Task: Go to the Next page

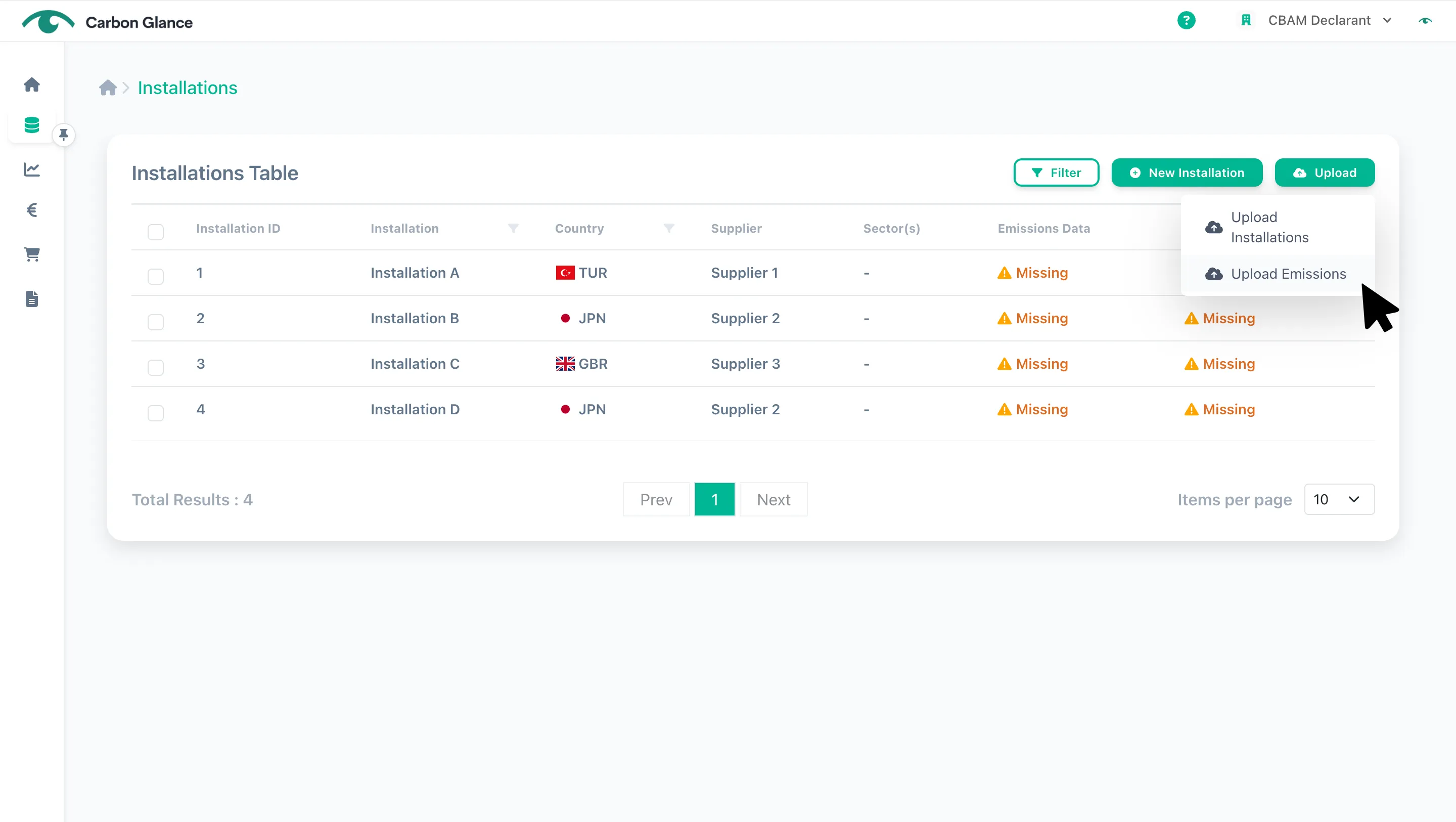Action: (773, 499)
